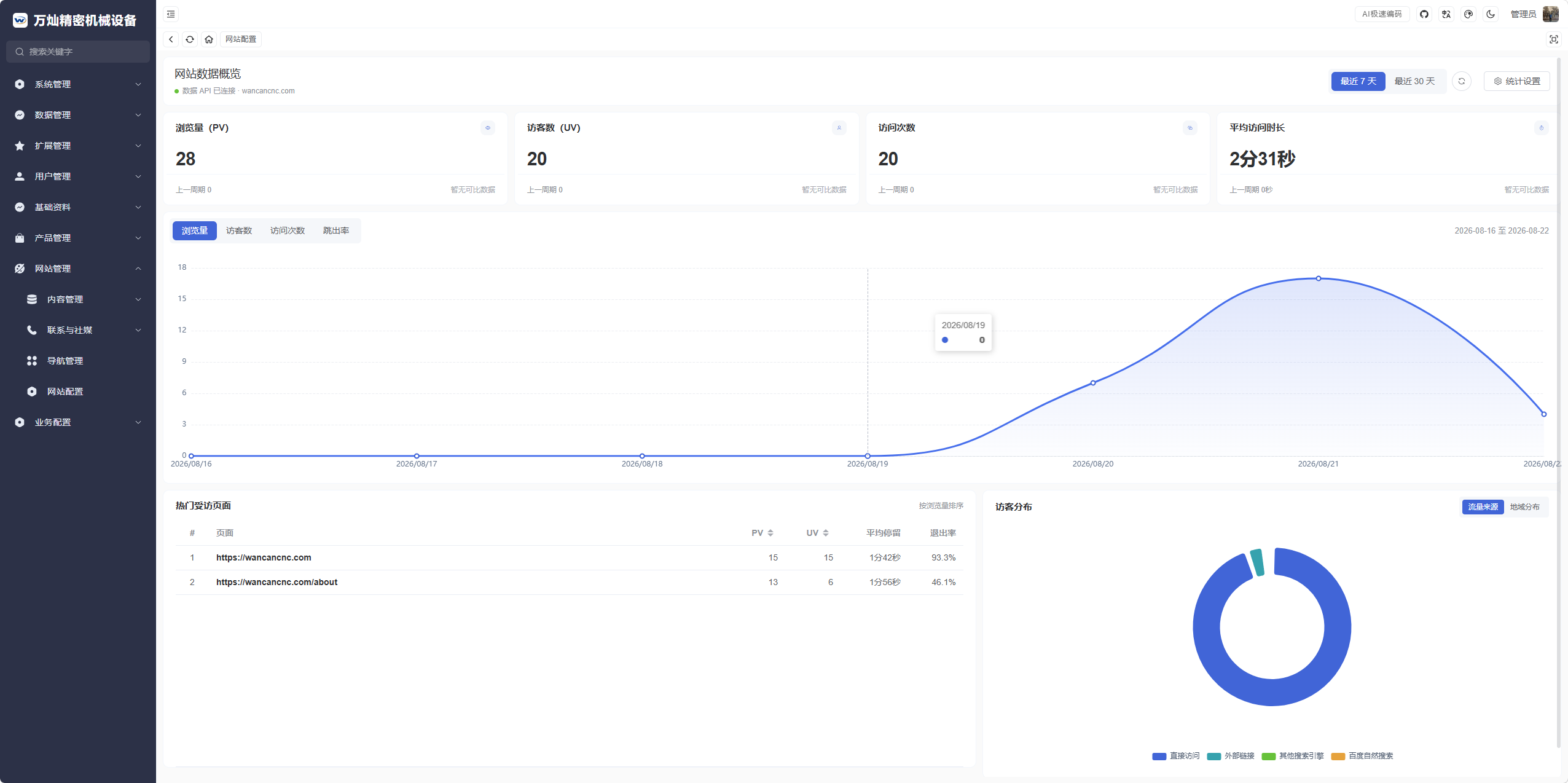Focus the 搜索关键字 search field
Image resolution: width=1568 pixels, height=783 pixels.
[x=78, y=52]
